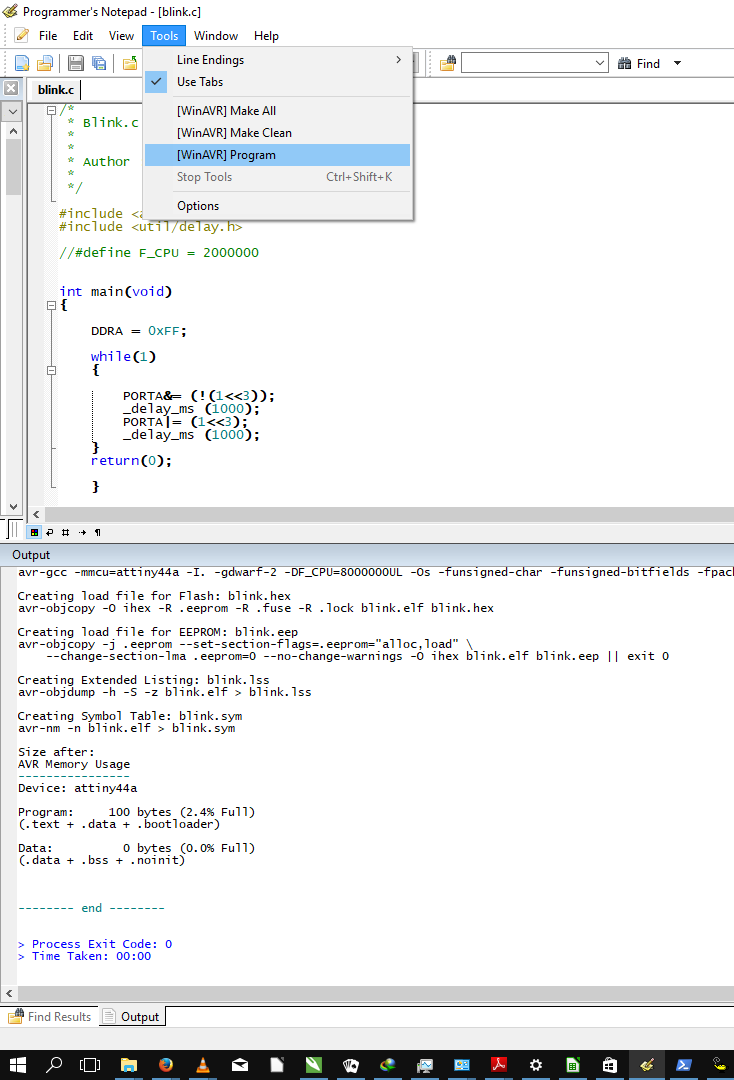The width and height of the screenshot is (734, 1080).
Task: Run [WinAVR] Make Clean
Action: click(x=277, y=133)
